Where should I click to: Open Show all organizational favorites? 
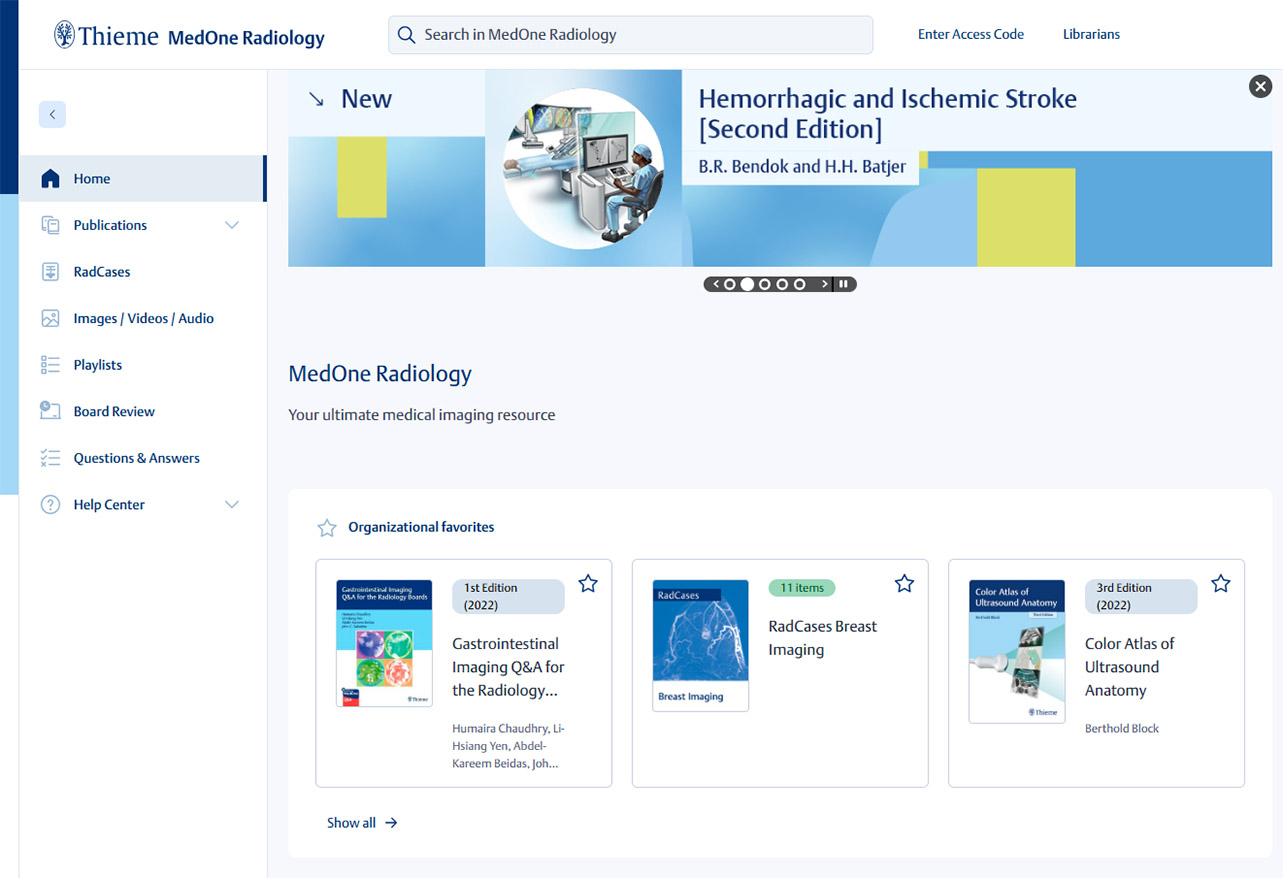[361, 823]
